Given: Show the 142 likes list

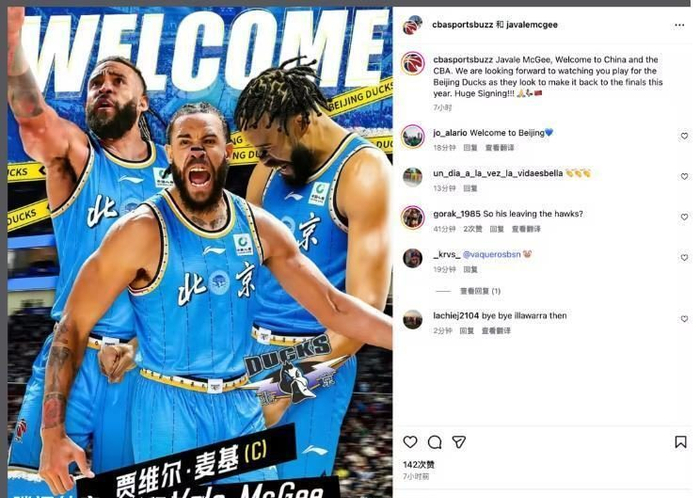Looking at the screenshot, I should point(418,465).
